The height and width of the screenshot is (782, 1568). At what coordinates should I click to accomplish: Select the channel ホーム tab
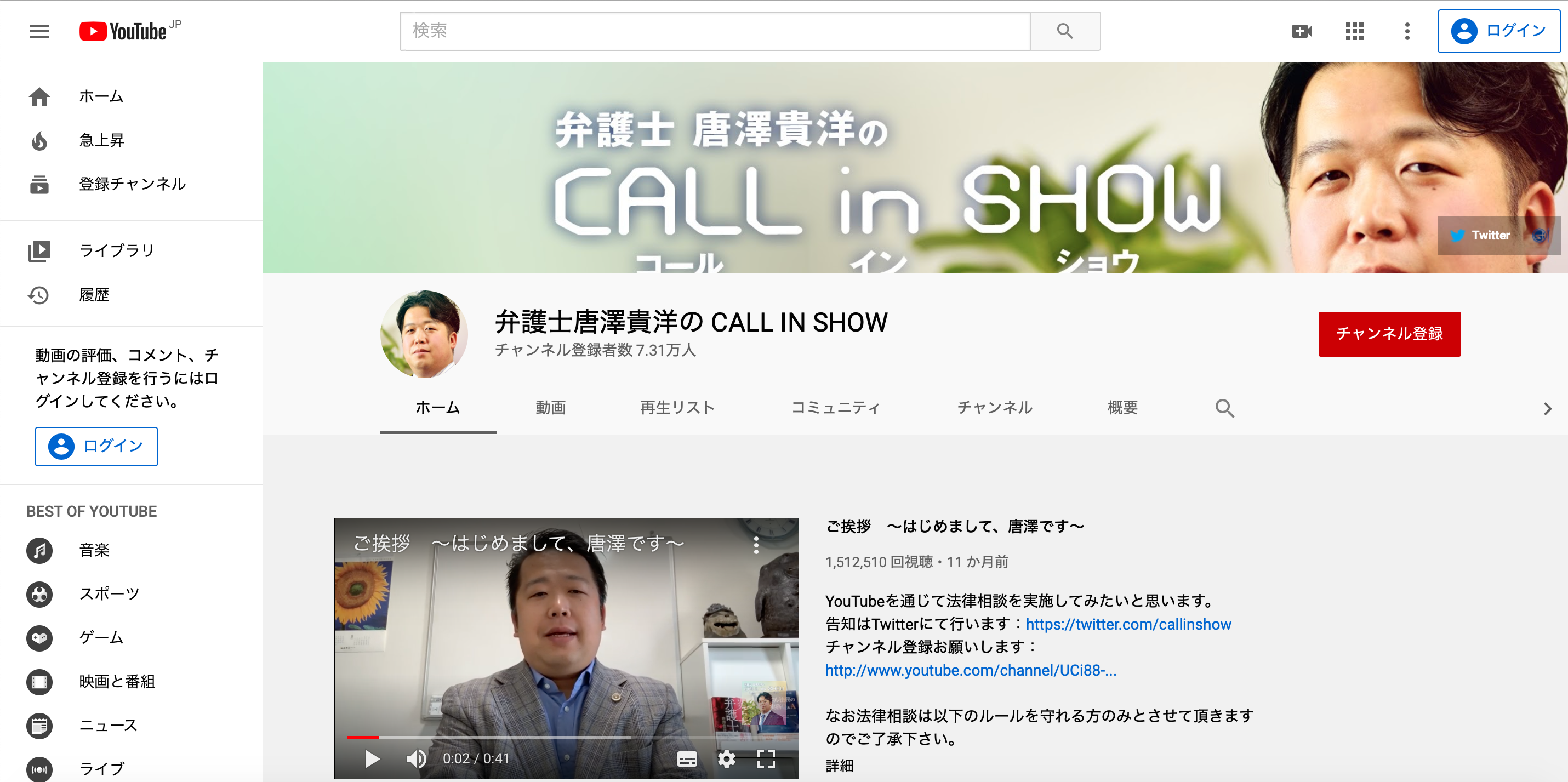point(438,408)
